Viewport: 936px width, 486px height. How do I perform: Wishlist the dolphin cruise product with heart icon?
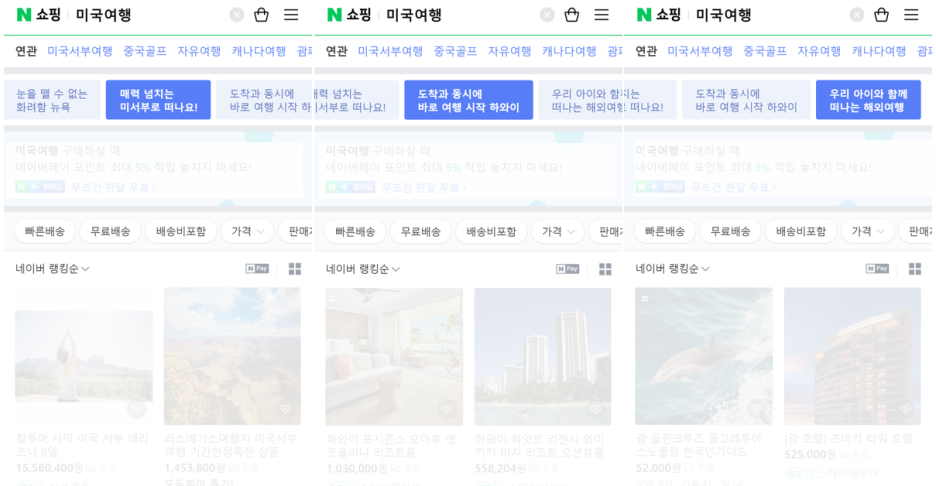(757, 408)
